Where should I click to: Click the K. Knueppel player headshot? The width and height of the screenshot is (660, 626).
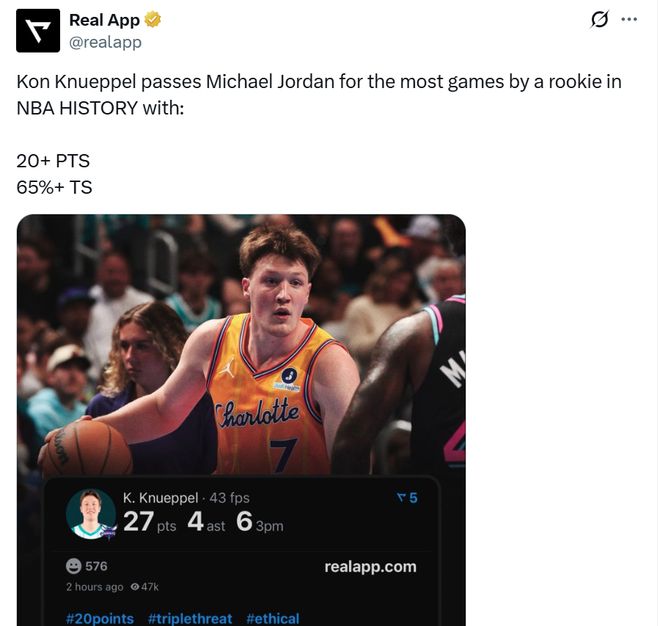click(x=91, y=514)
